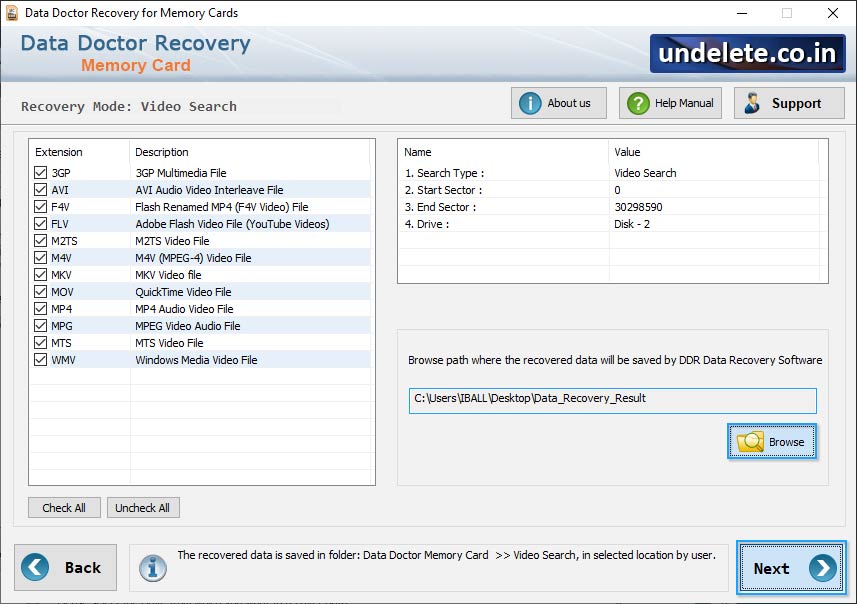The width and height of the screenshot is (857, 604).
Task: Click the Description column header
Action: (x=163, y=152)
